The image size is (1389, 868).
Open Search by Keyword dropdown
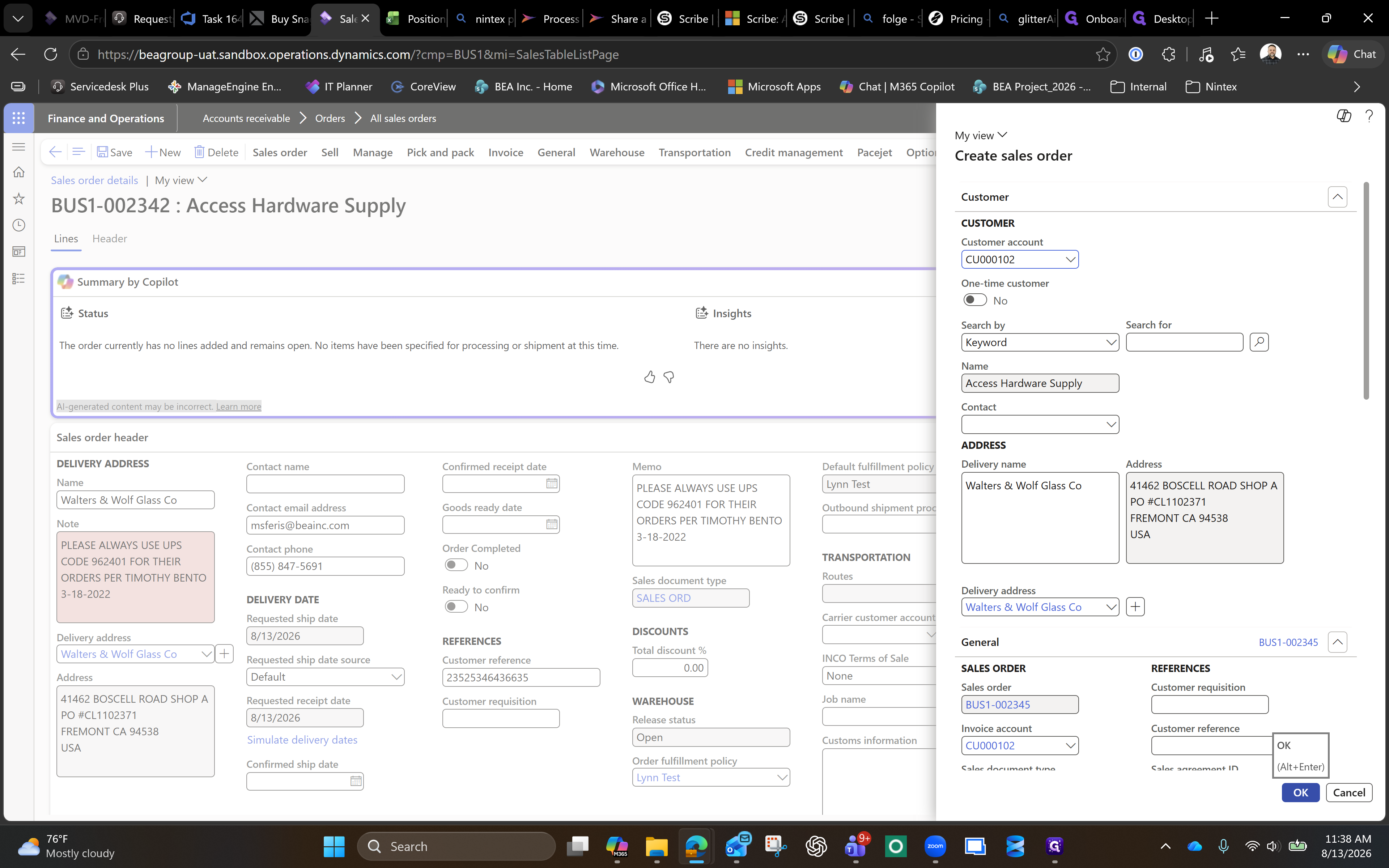(x=1110, y=342)
